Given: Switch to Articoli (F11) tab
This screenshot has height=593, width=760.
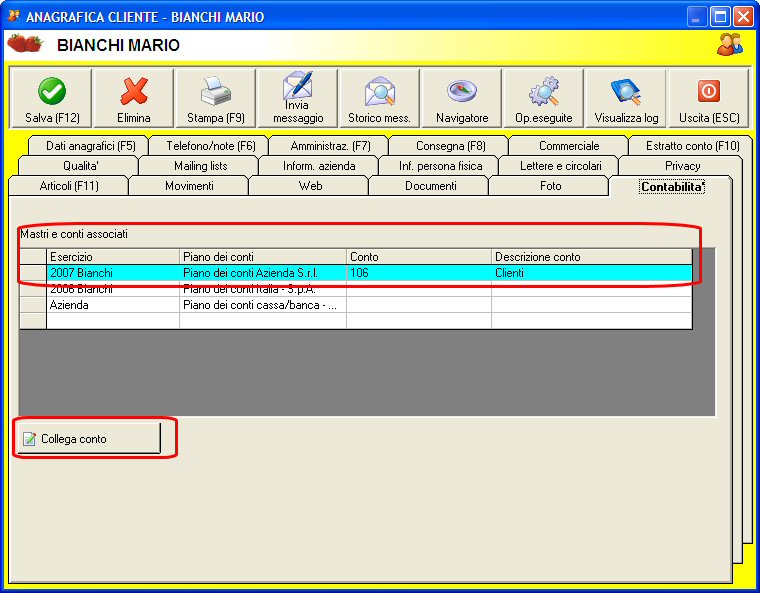Looking at the screenshot, I should 69,186.
